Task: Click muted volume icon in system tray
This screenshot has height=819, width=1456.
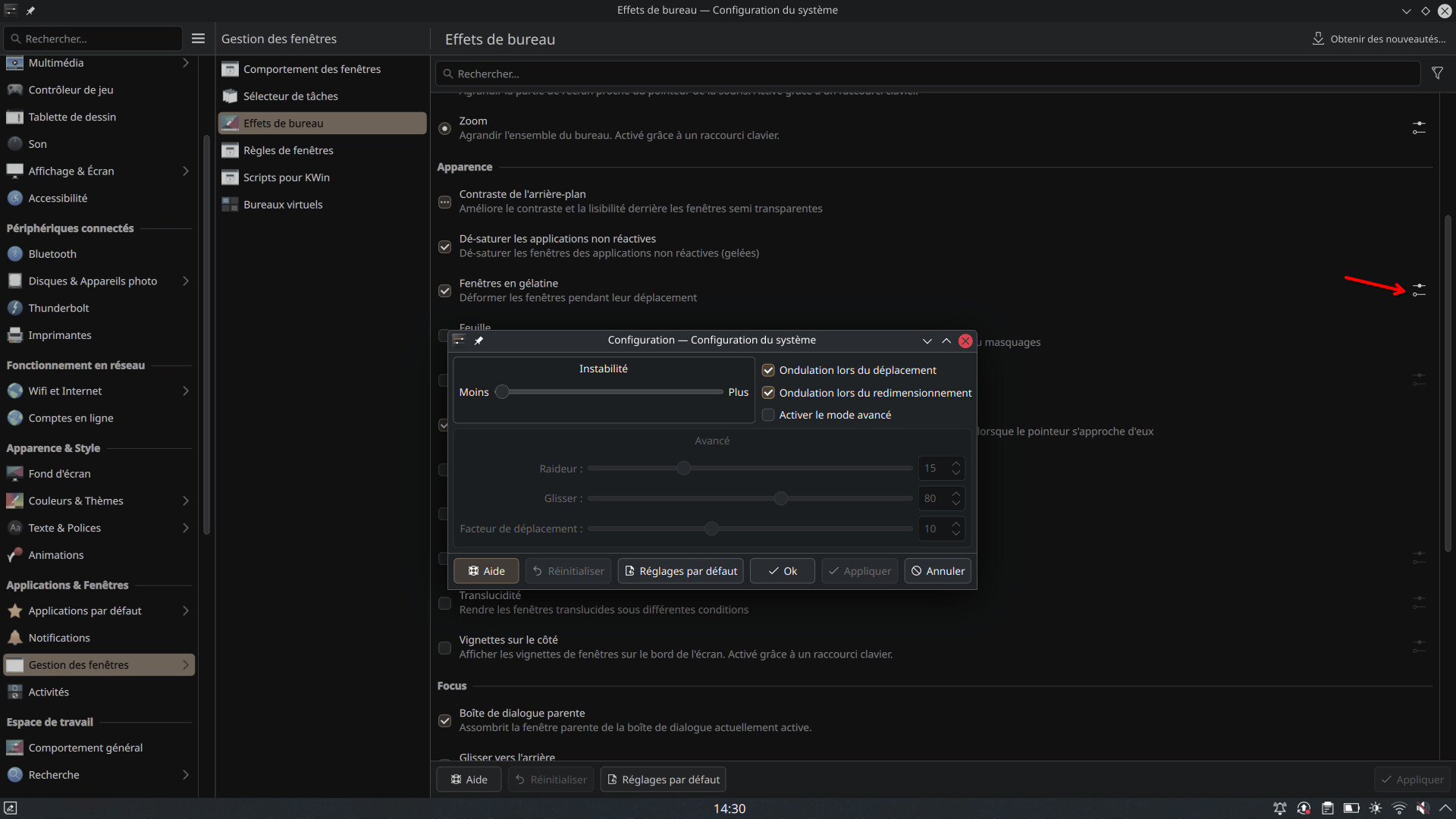Action: click(1423, 808)
